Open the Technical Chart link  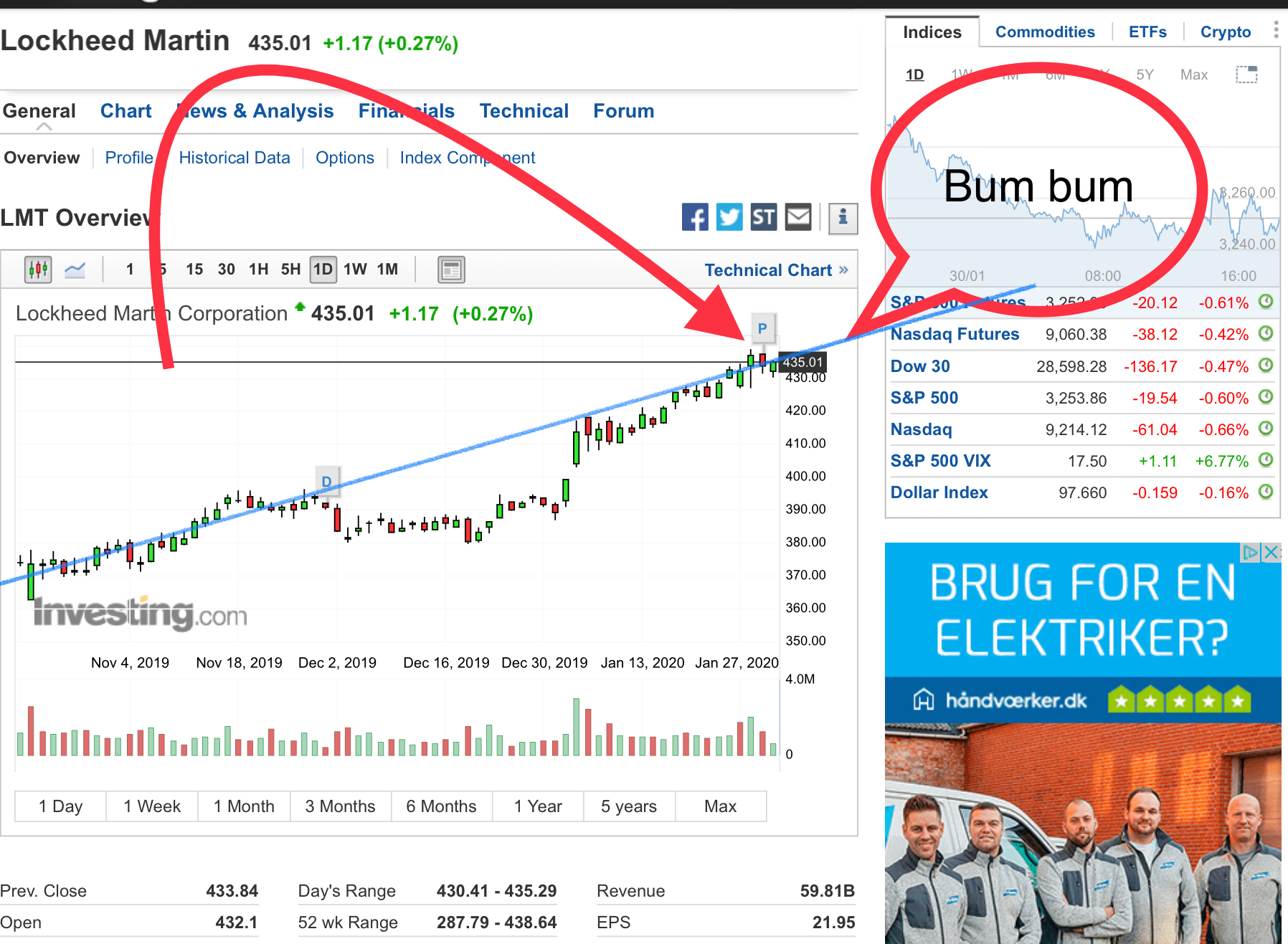776,270
